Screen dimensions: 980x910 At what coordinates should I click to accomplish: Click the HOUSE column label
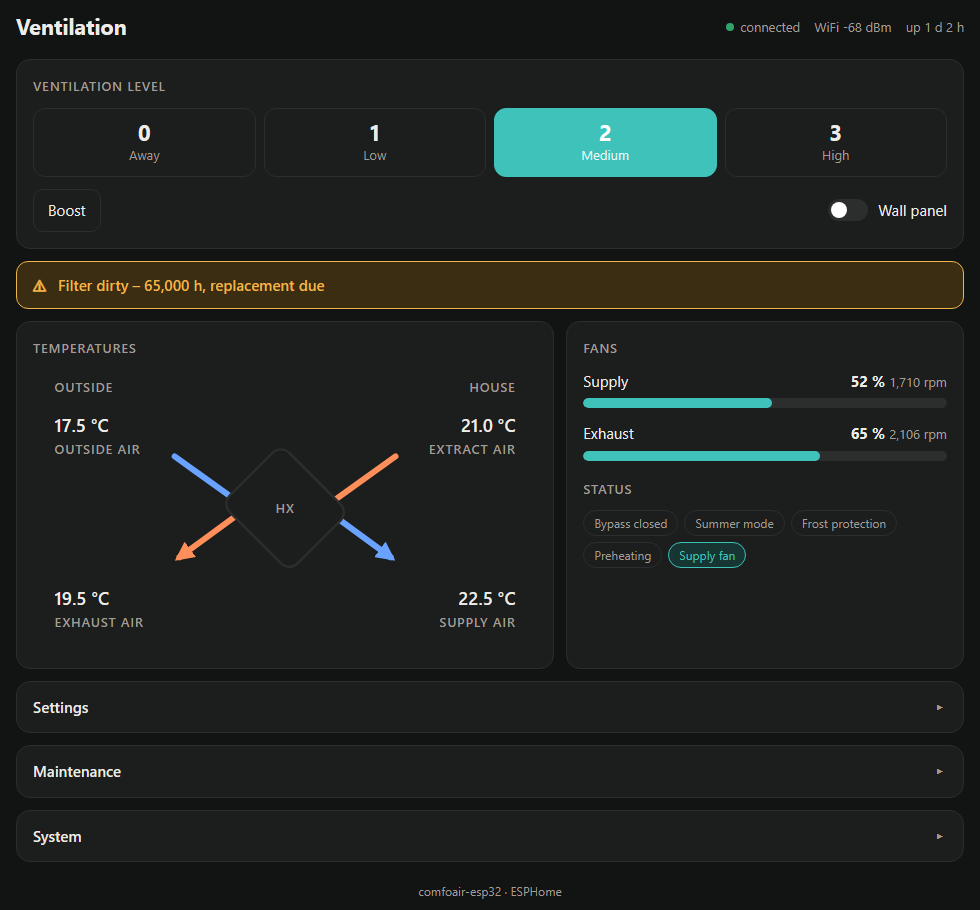pos(492,388)
